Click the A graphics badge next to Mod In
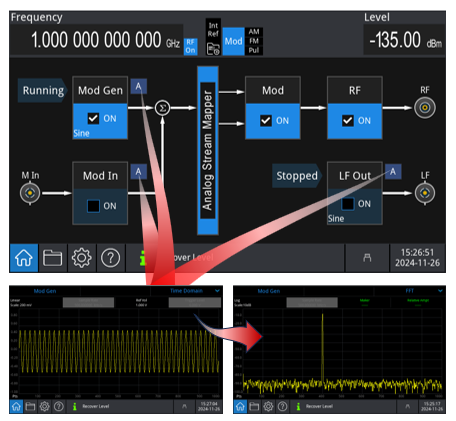456x421 pixels. (x=138, y=172)
